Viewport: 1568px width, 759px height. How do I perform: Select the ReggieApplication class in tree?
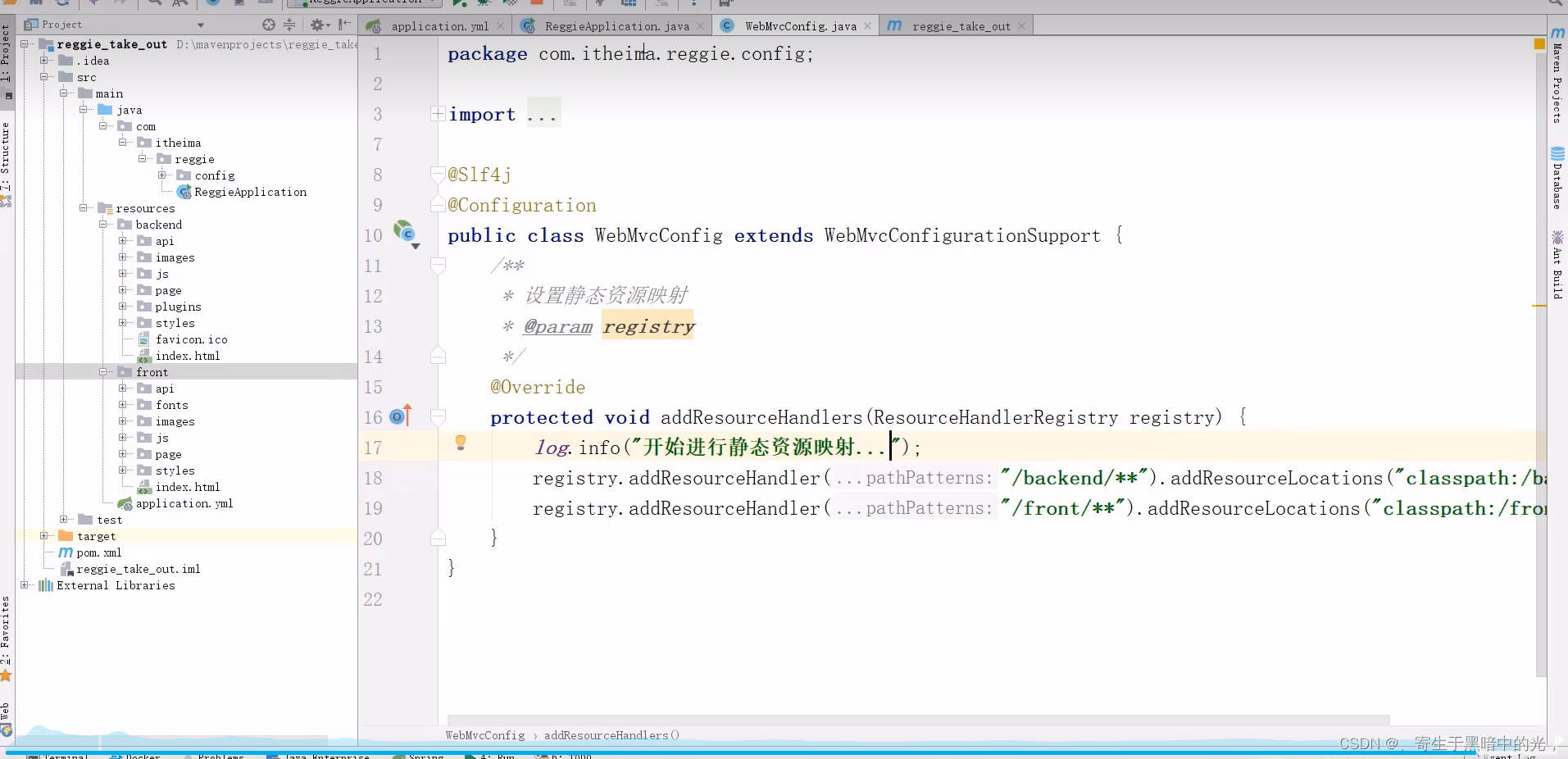coord(242,192)
